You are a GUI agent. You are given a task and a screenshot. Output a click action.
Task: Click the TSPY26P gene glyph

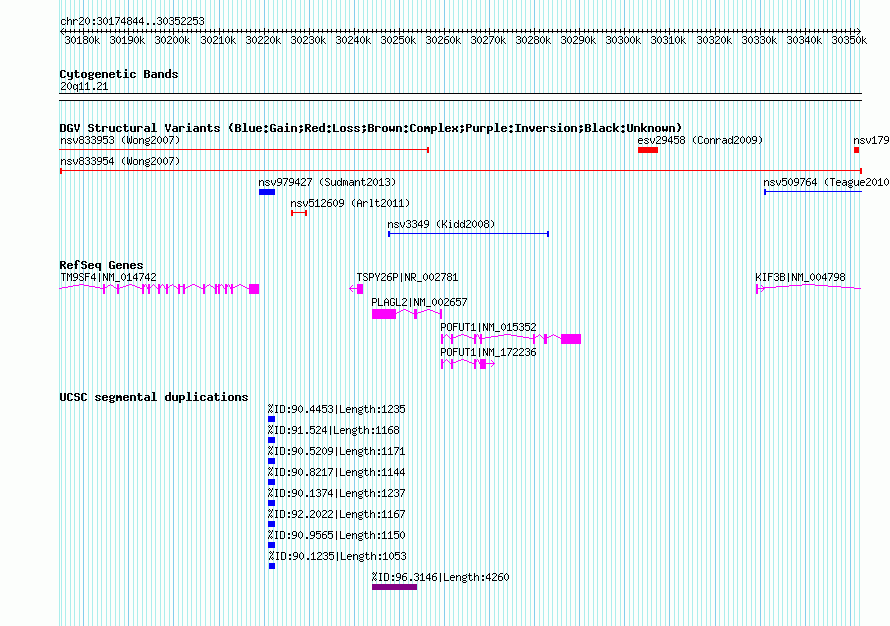click(x=356, y=289)
